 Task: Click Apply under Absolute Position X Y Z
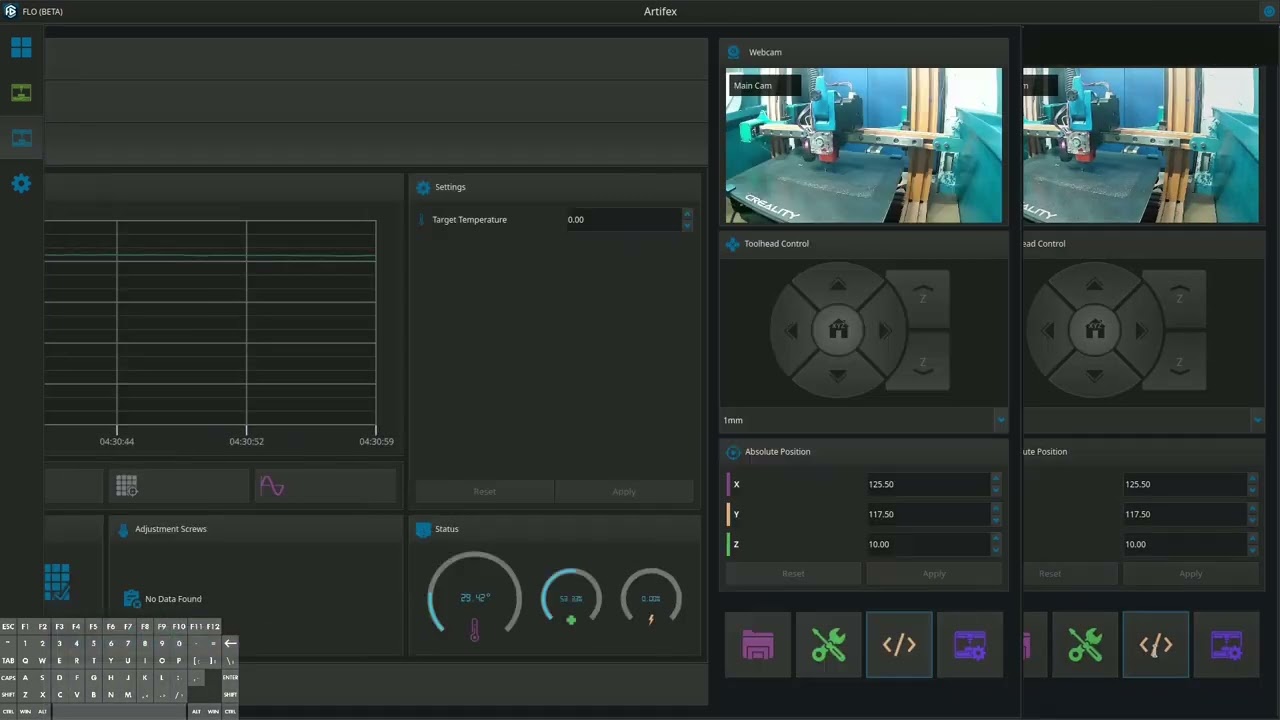tap(934, 573)
